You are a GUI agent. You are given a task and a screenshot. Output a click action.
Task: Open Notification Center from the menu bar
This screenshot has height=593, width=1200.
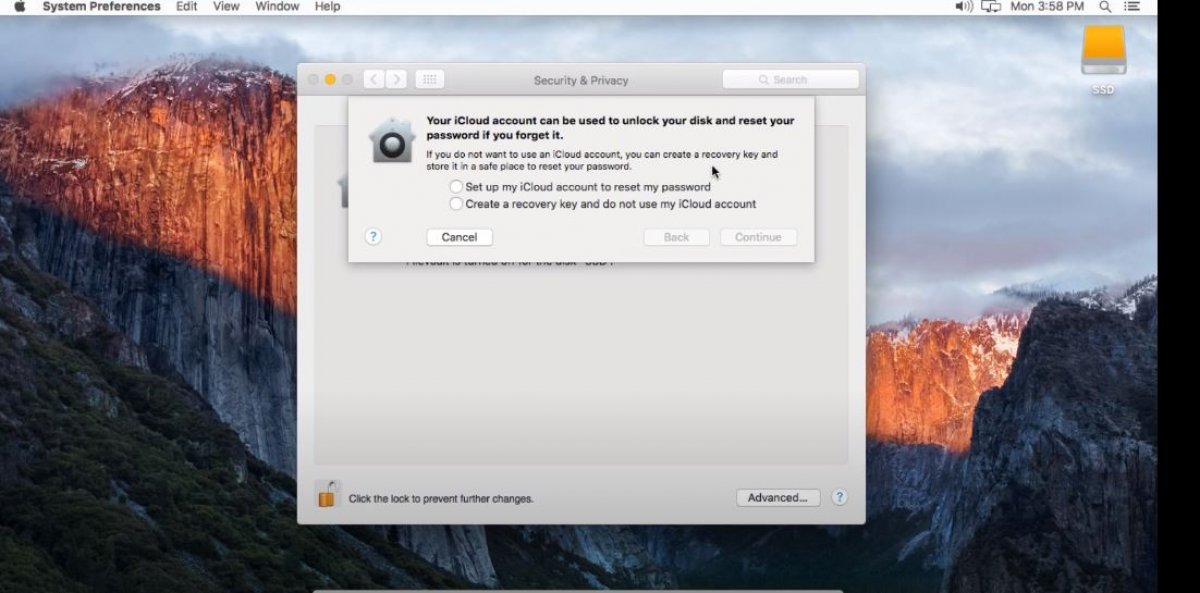[1132, 7]
